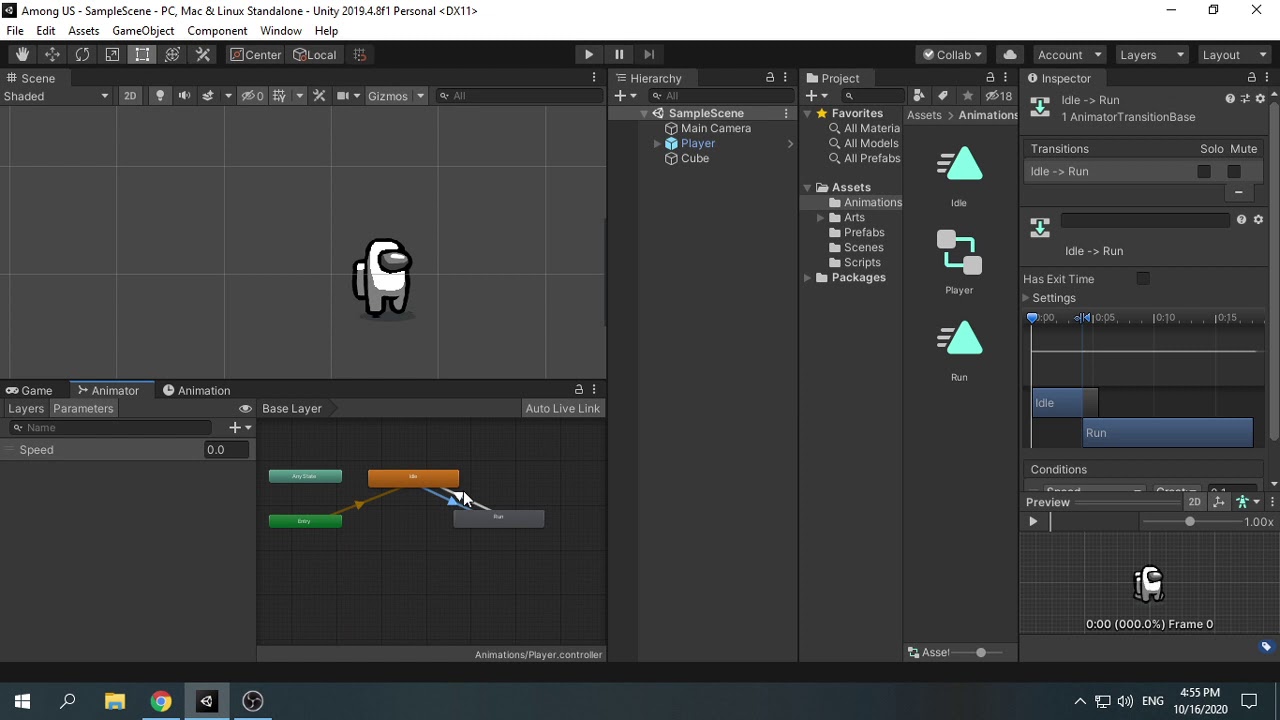
Task: Toggle grid snapping icon in toolbar
Action: click(x=360, y=55)
